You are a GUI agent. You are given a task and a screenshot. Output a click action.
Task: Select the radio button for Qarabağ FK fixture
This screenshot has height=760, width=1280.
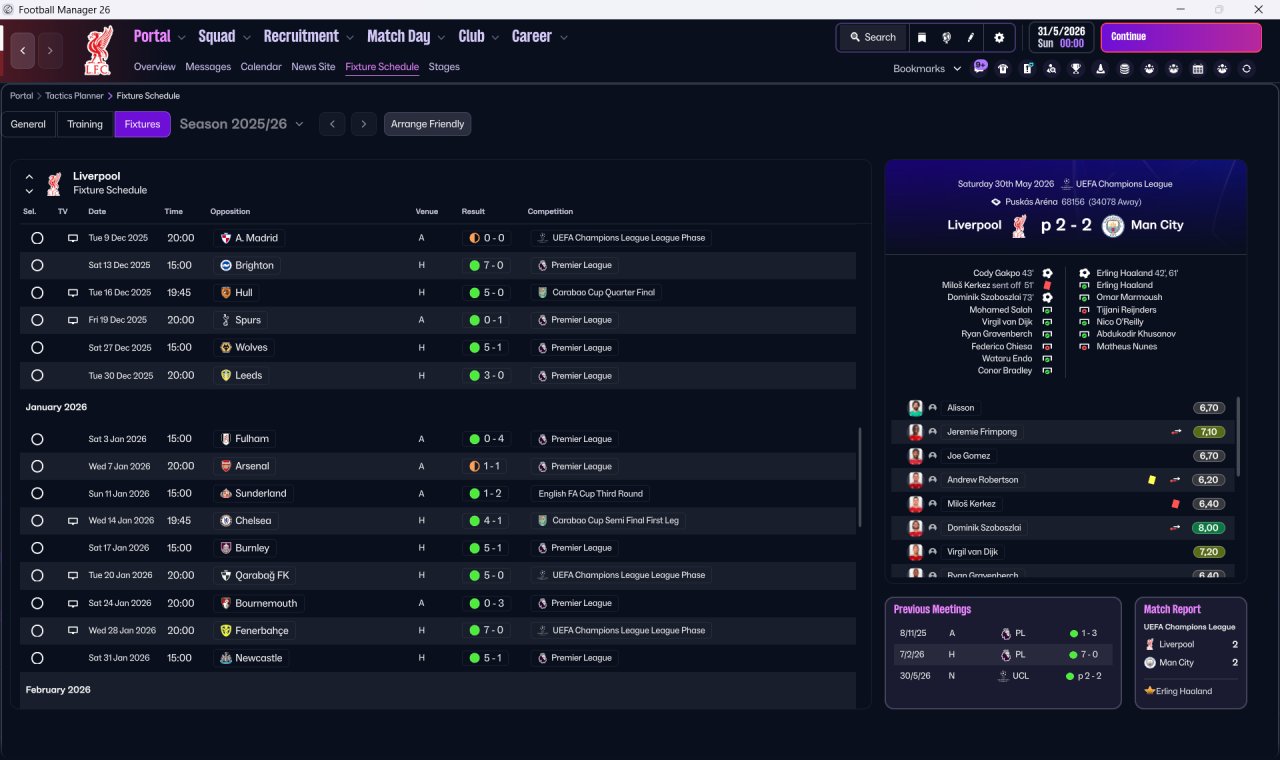click(37, 576)
